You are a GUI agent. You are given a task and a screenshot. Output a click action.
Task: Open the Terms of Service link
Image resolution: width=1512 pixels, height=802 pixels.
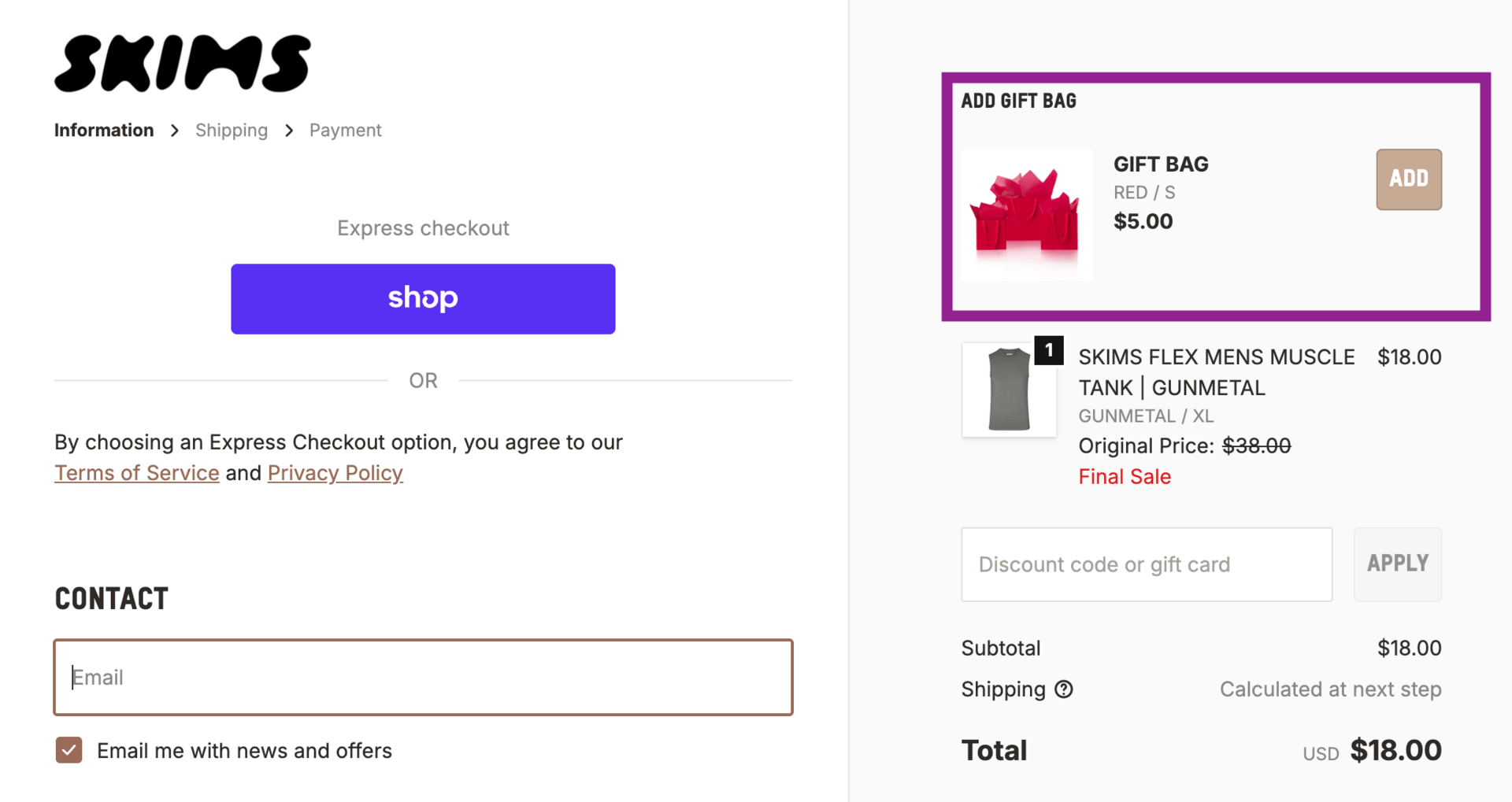[x=137, y=473]
